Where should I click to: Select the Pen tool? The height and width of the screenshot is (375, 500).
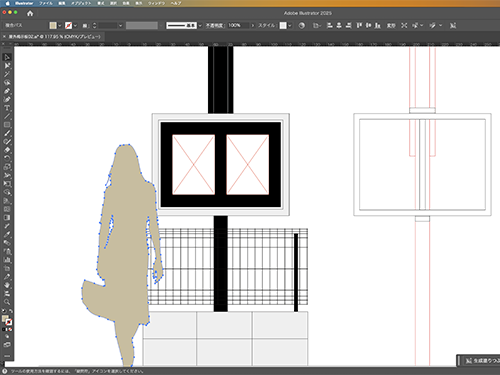pyautogui.click(x=7, y=91)
